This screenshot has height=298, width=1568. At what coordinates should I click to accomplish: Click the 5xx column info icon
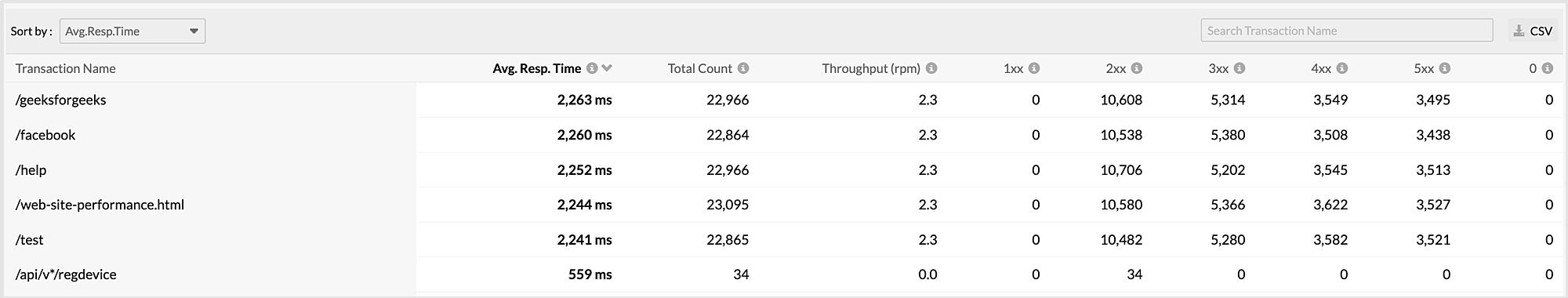coord(1445,68)
